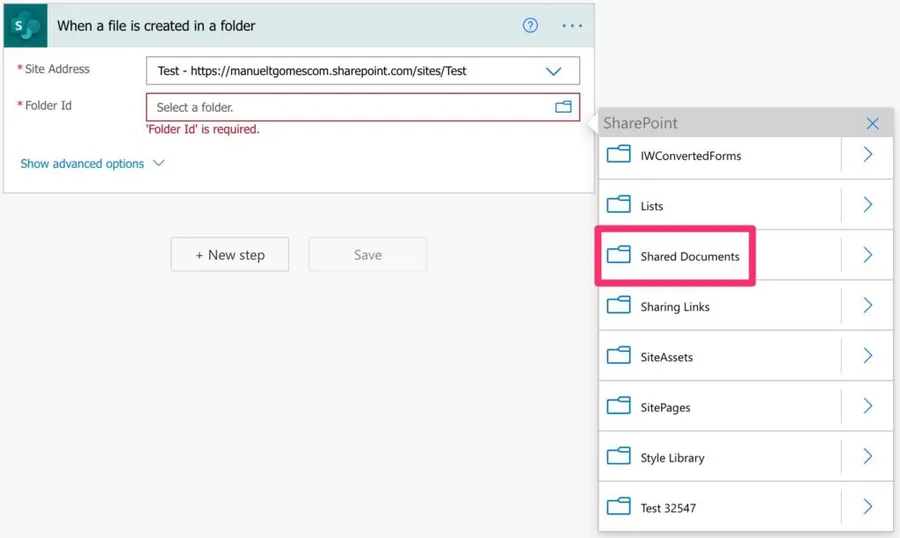Viewport: 900px width, 538px height.
Task: Expand Show advanced options
Action: pyautogui.click(x=92, y=164)
